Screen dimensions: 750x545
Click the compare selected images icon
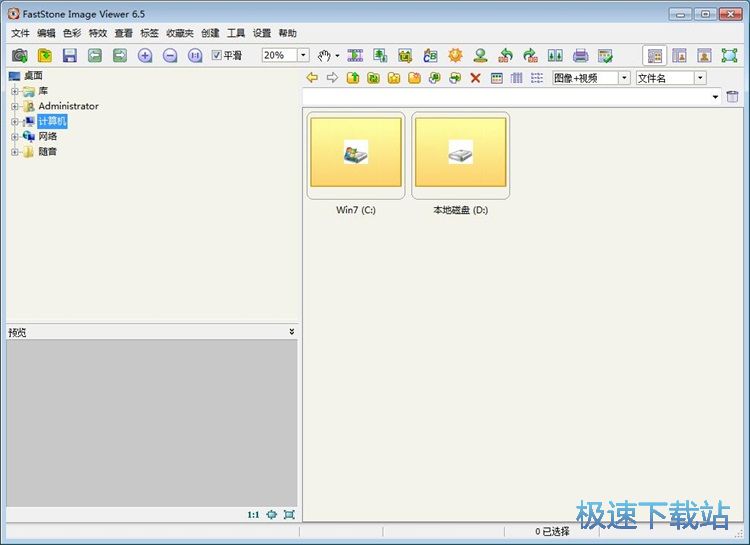click(x=555, y=56)
